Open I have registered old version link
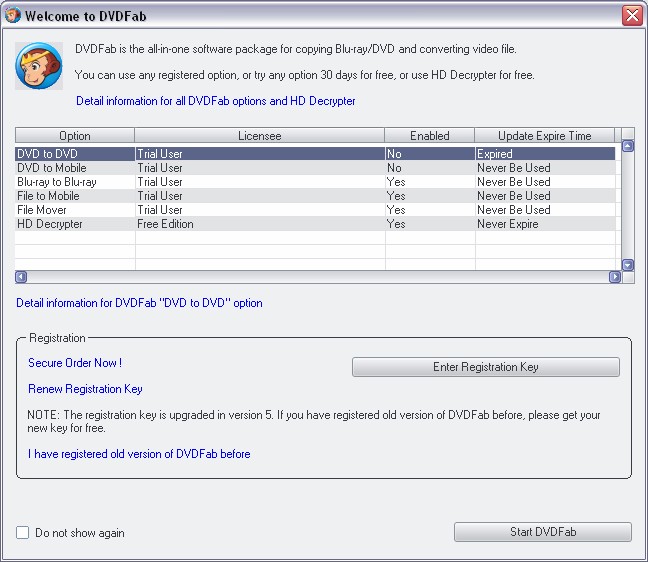 (139, 454)
